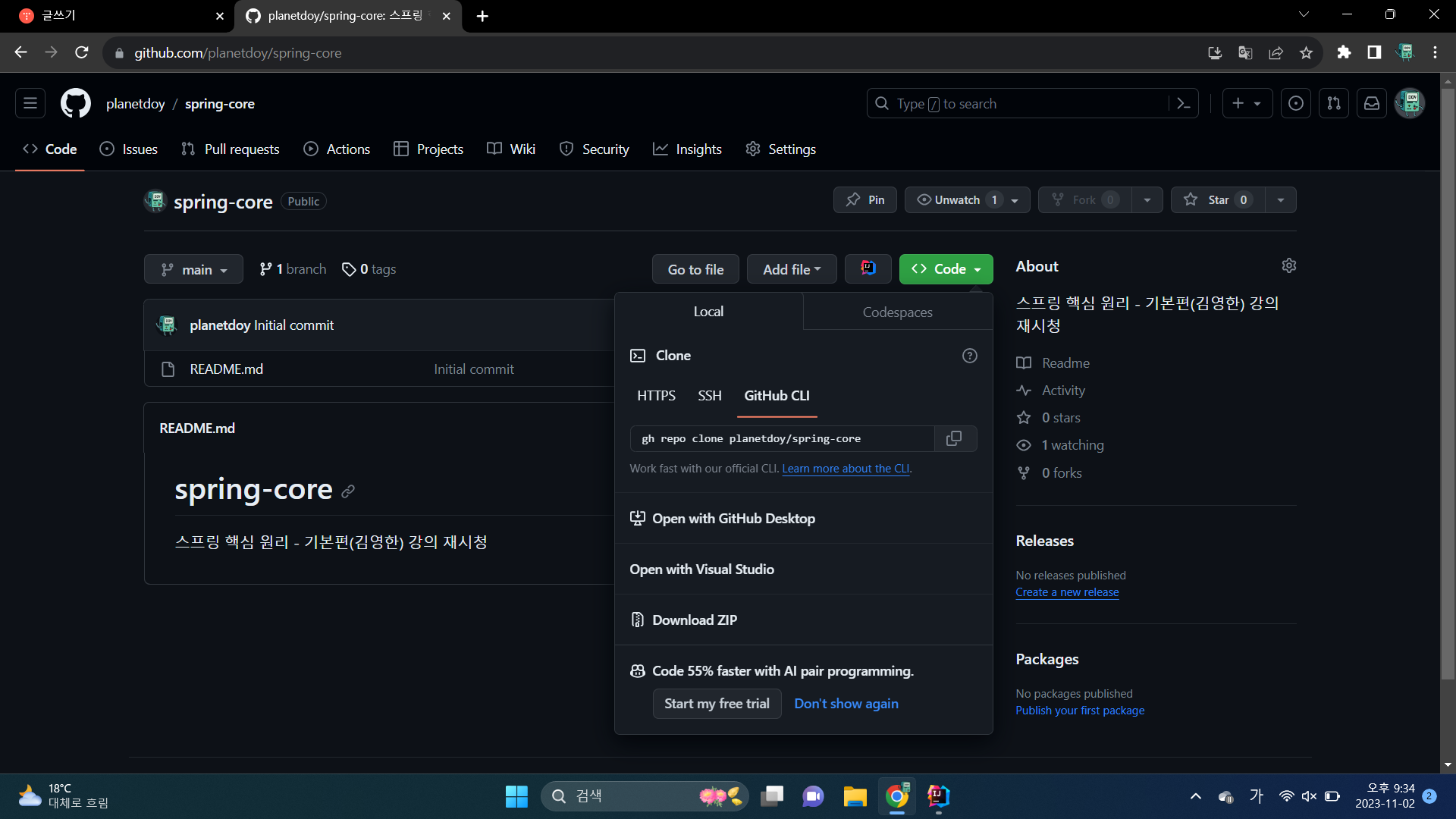Open pull requests icon in the header

(x=1334, y=103)
